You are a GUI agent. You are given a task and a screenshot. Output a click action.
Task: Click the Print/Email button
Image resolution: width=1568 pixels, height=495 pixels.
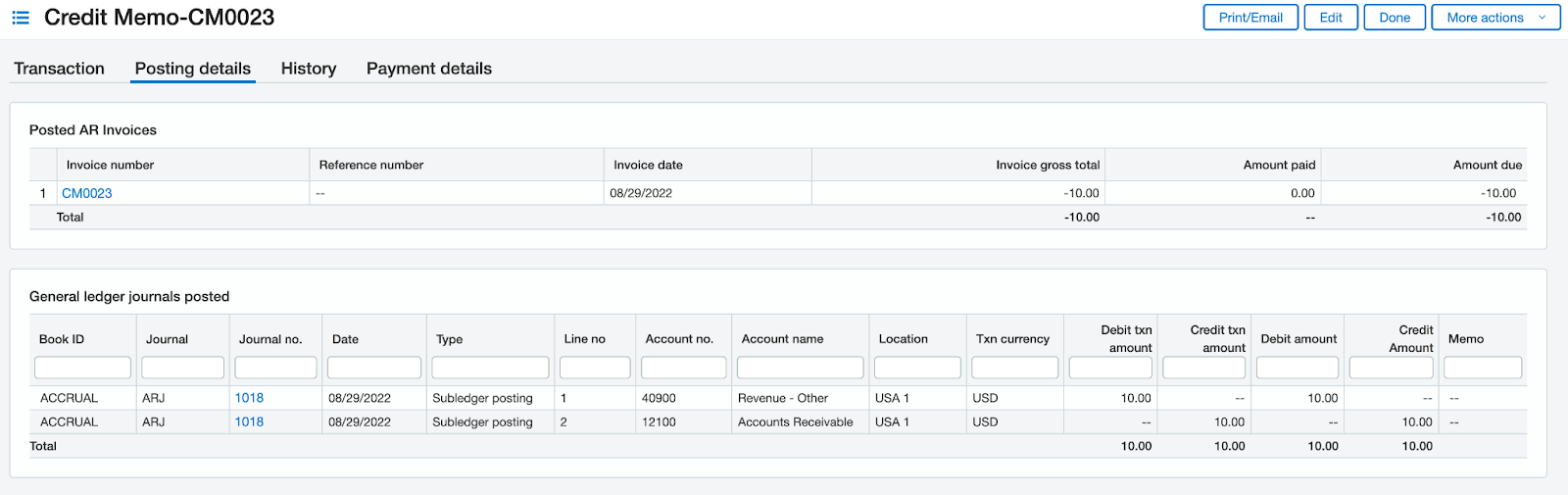tap(1250, 18)
